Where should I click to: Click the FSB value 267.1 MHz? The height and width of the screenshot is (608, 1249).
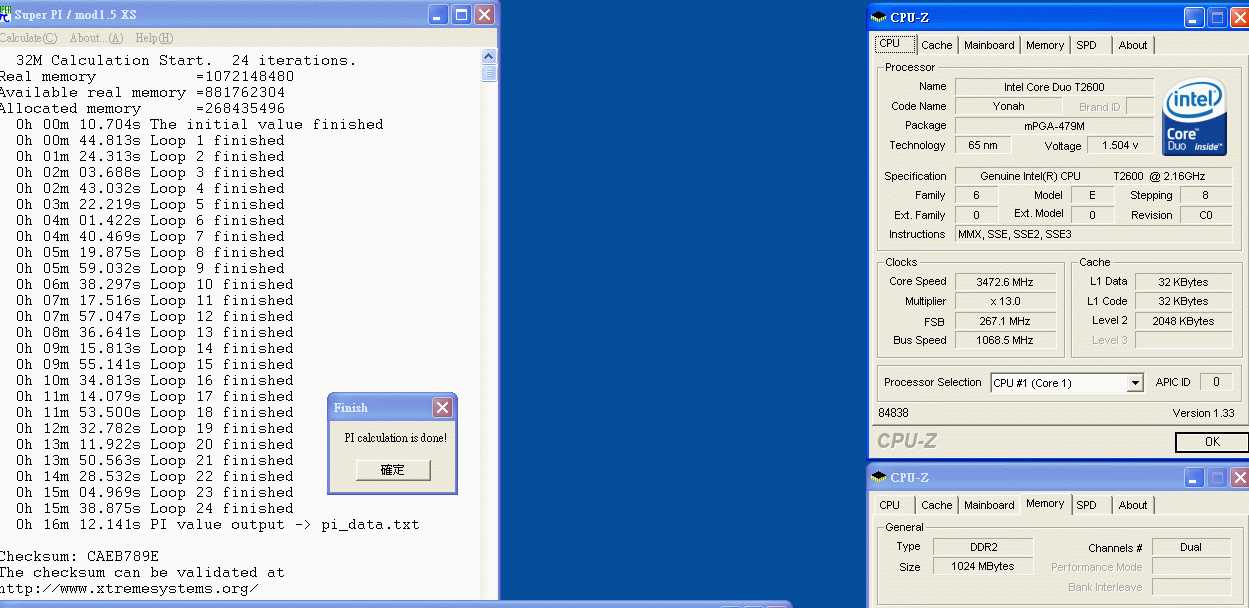point(1006,321)
